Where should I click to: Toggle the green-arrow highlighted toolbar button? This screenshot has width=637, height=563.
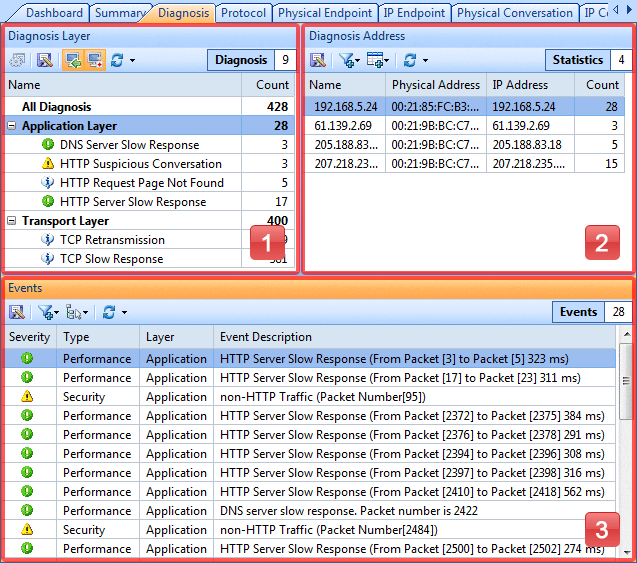click(72, 61)
